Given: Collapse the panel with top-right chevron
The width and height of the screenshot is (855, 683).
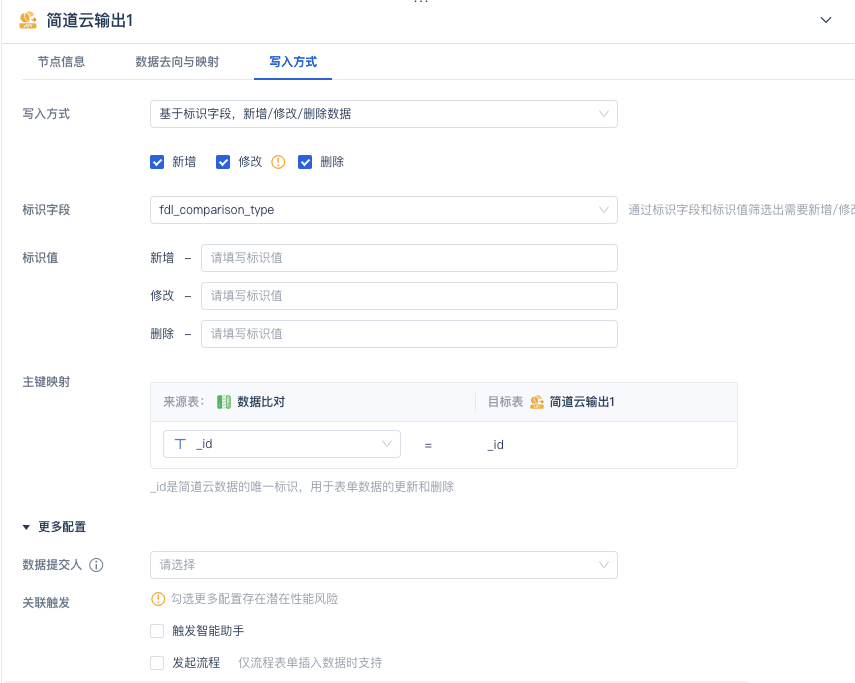Looking at the screenshot, I should pyautogui.click(x=826, y=20).
